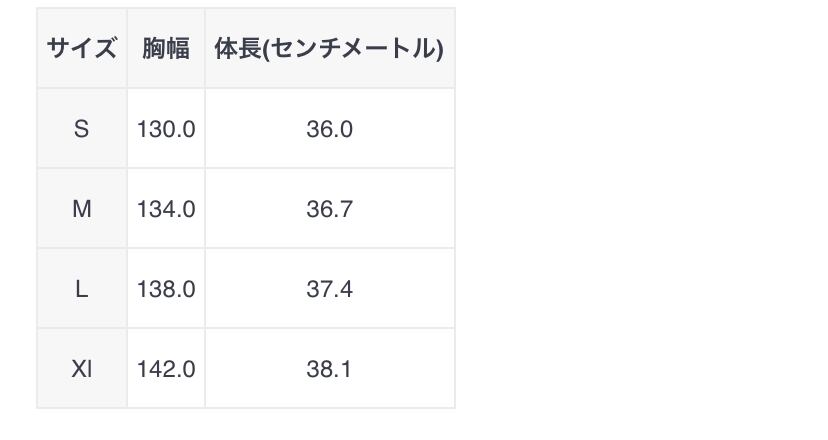Viewport: 828px width, 440px height.
Task: Click the 134.0 chest width value
Action: 166,209
